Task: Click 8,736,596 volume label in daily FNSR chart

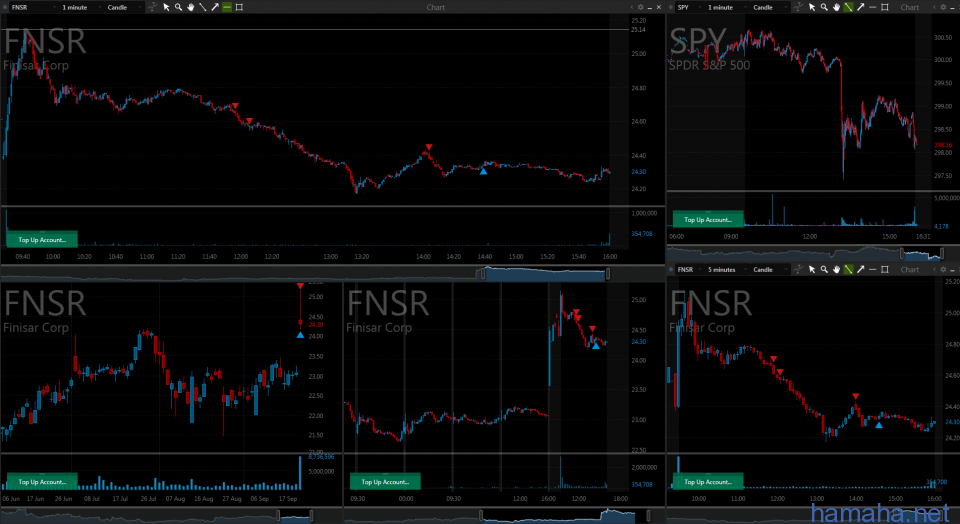Action: [x=321, y=457]
